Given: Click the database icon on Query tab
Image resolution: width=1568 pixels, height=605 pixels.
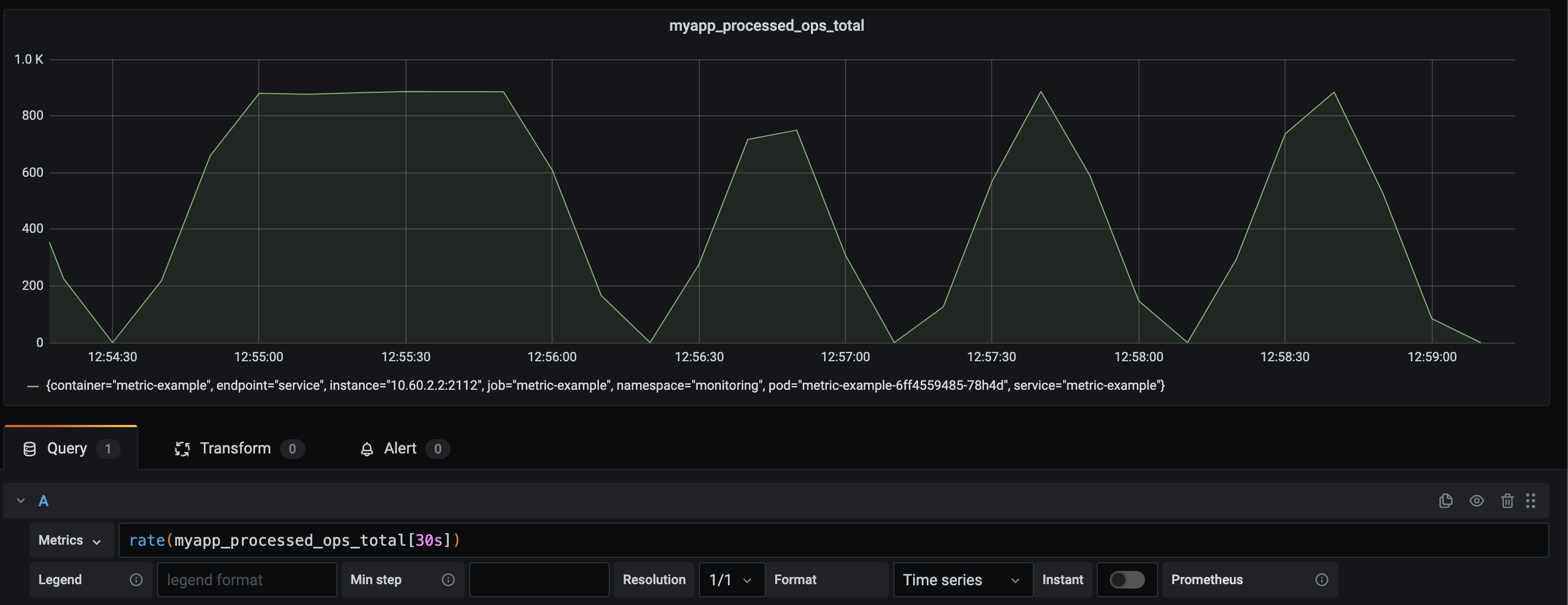Looking at the screenshot, I should coord(29,449).
